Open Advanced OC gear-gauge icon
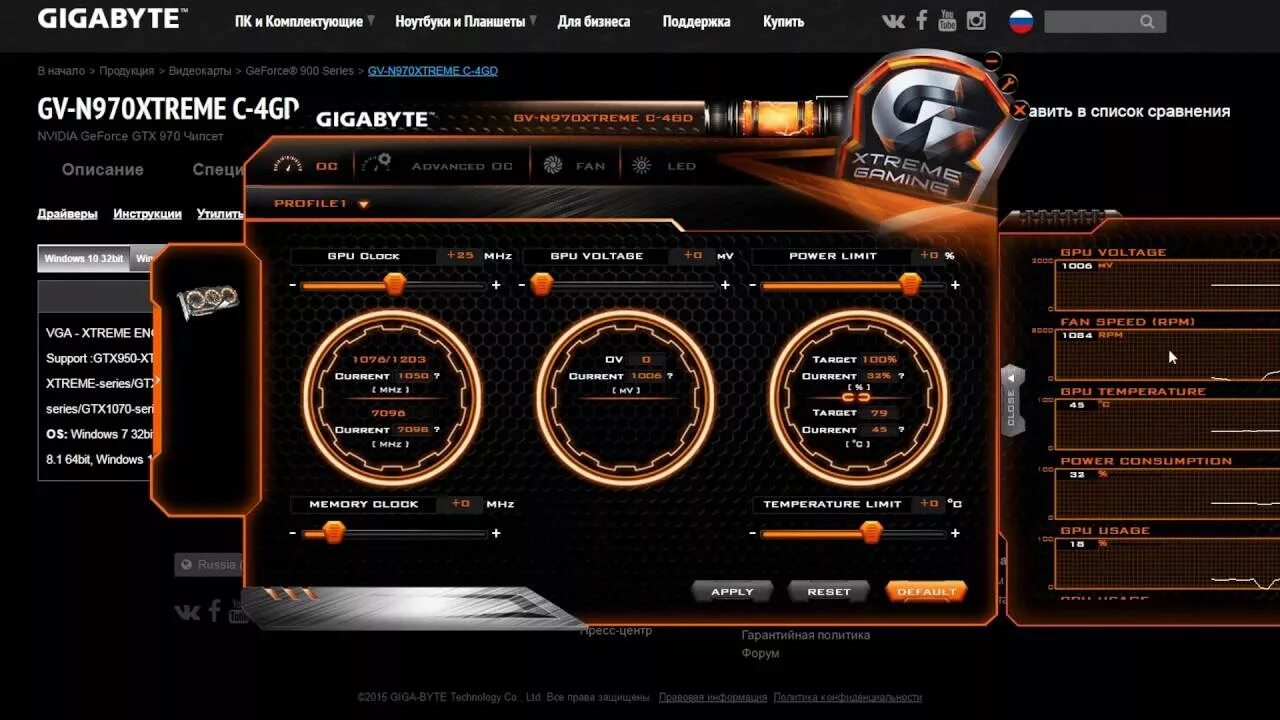 pos(376,165)
